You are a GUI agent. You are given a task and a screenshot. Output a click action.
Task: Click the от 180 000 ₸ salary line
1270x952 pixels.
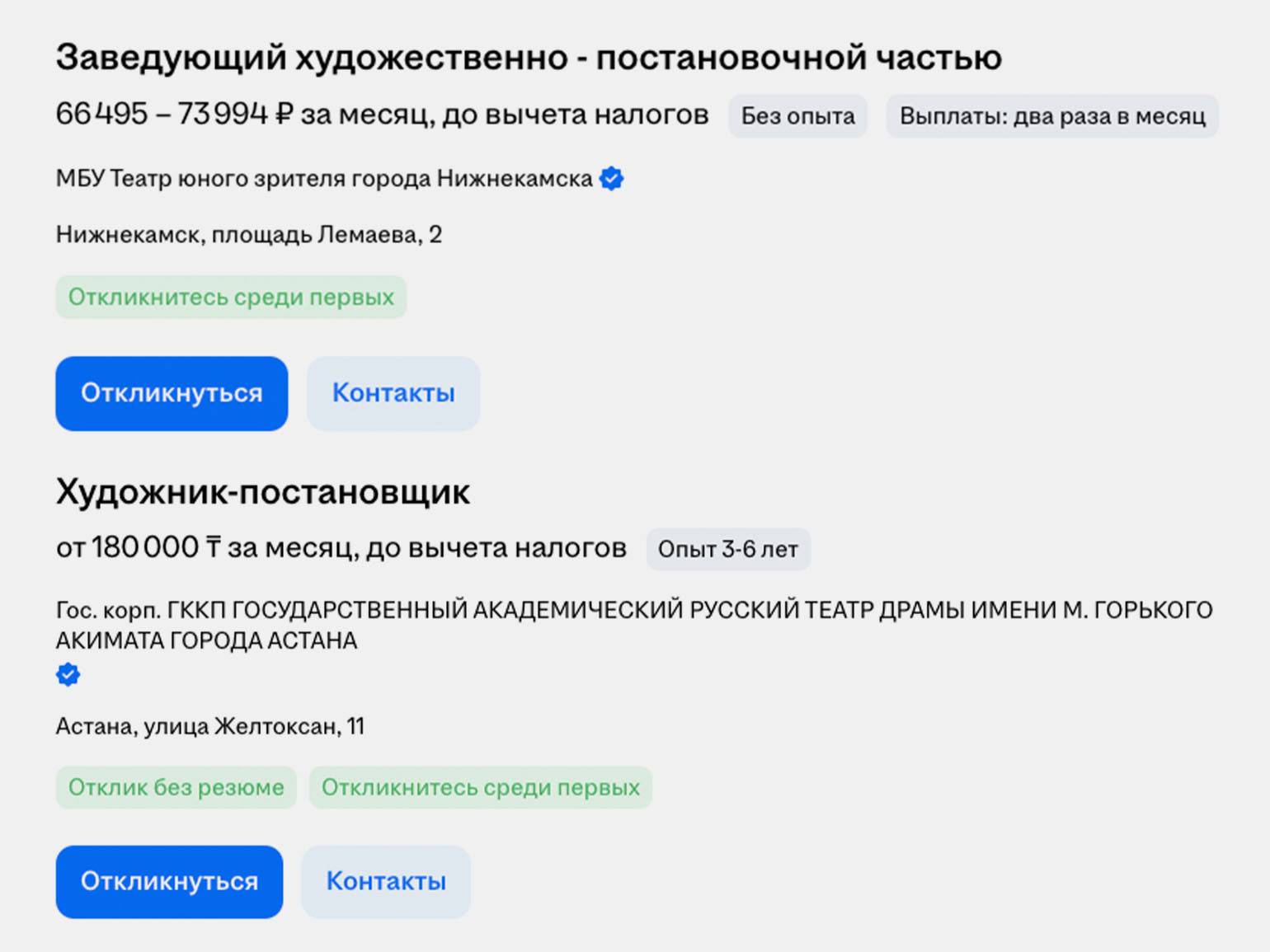pos(341,548)
